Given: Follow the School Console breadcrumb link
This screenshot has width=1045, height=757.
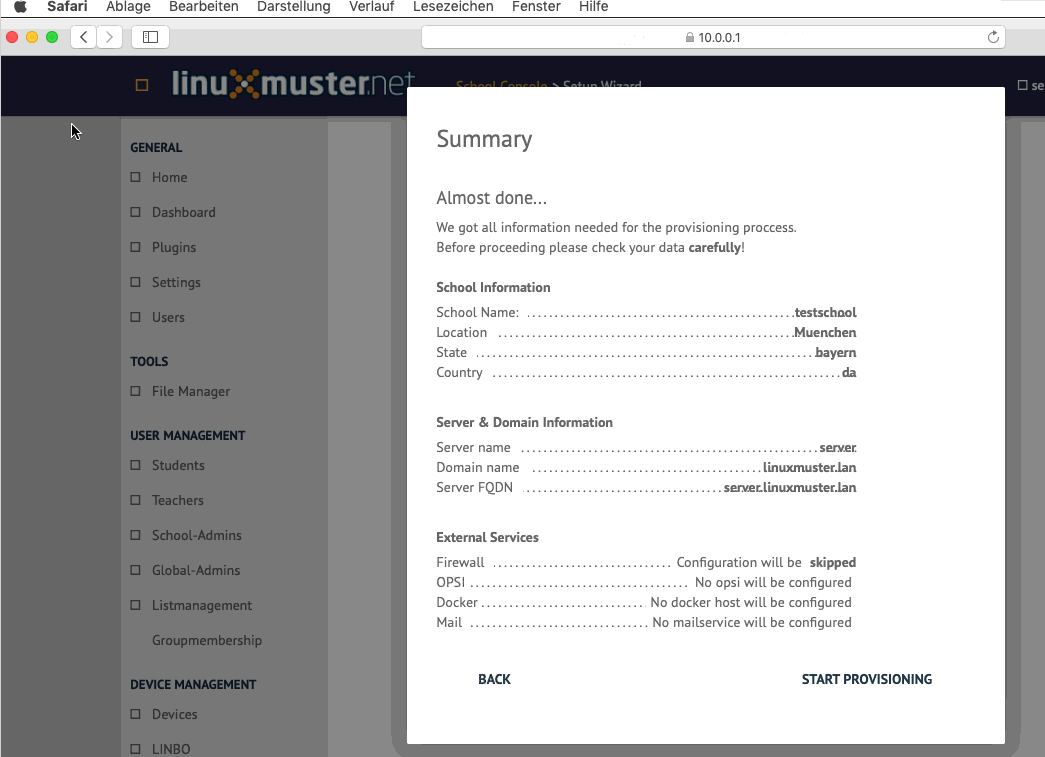Looking at the screenshot, I should tap(501, 86).
